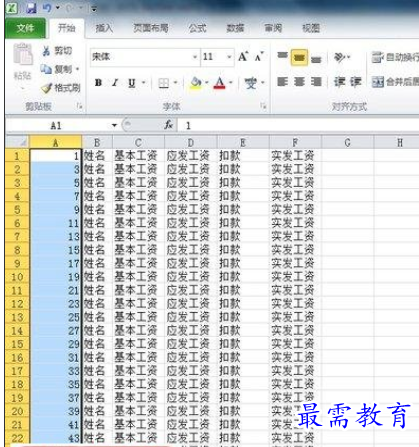This screenshot has height=447, width=419.
Task: Toggle Bold formatting
Action: click(x=98, y=83)
